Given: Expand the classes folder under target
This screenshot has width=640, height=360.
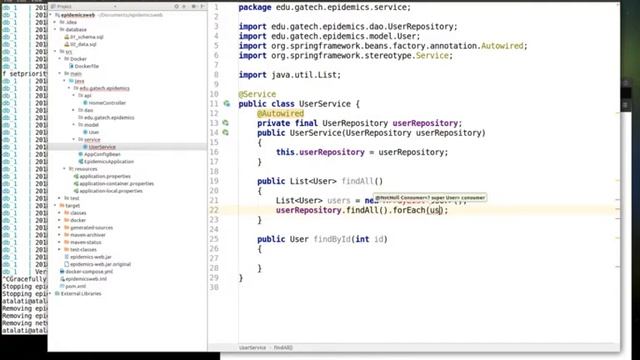Looking at the screenshot, I should coord(60,213).
